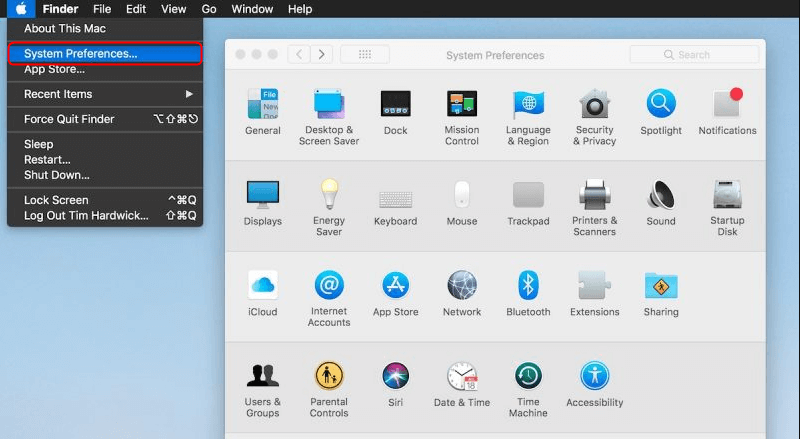Expand the Recent Items submenu
Image resolution: width=800 pixels, height=439 pixels.
105,94
